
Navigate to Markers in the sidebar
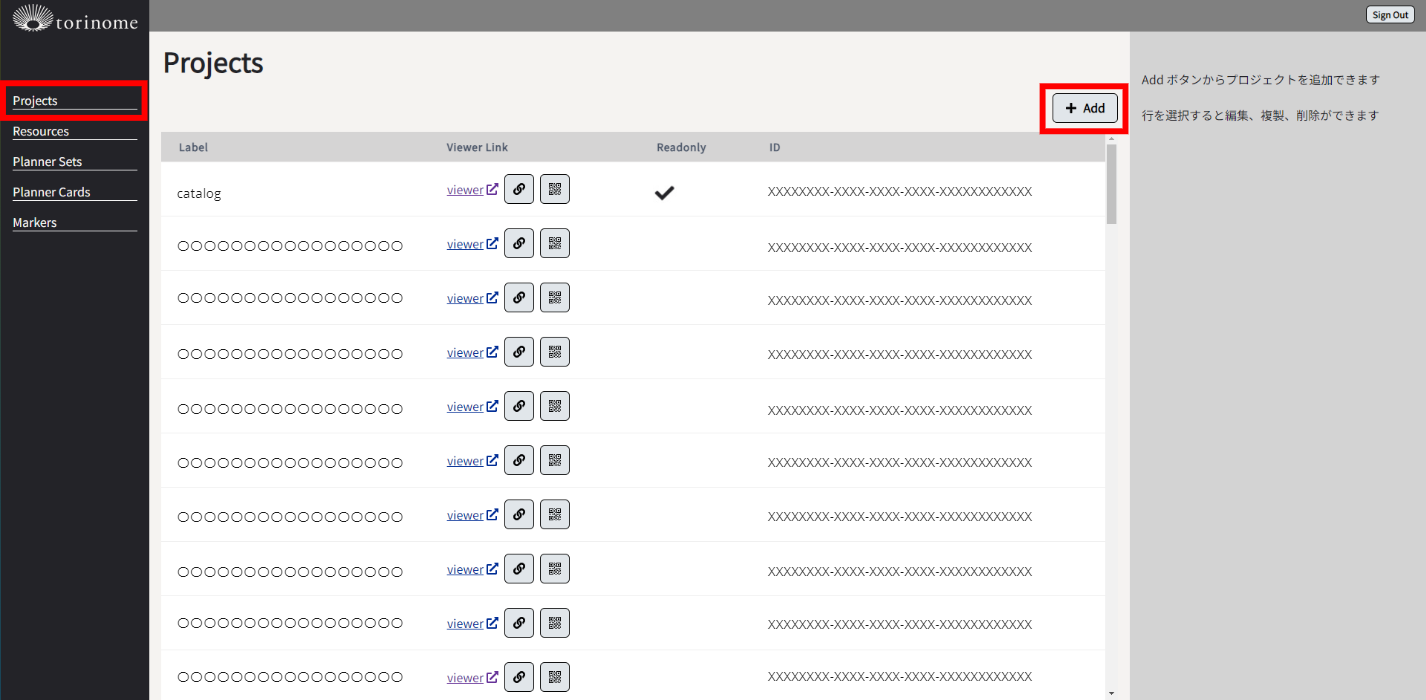(x=35, y=223)
